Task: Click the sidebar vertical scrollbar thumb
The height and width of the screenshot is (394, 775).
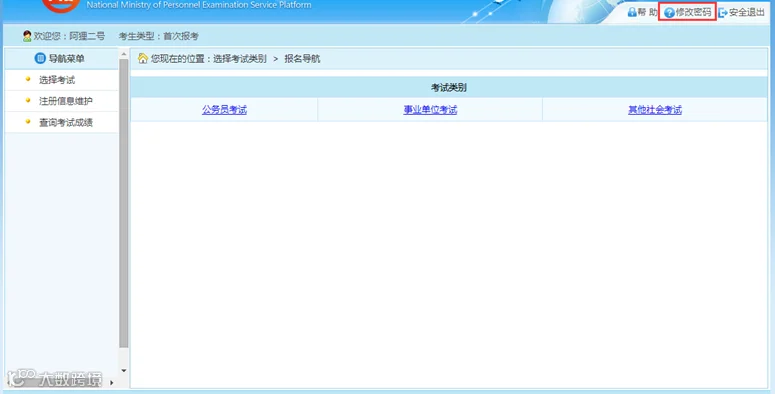Action: (124, 203)
